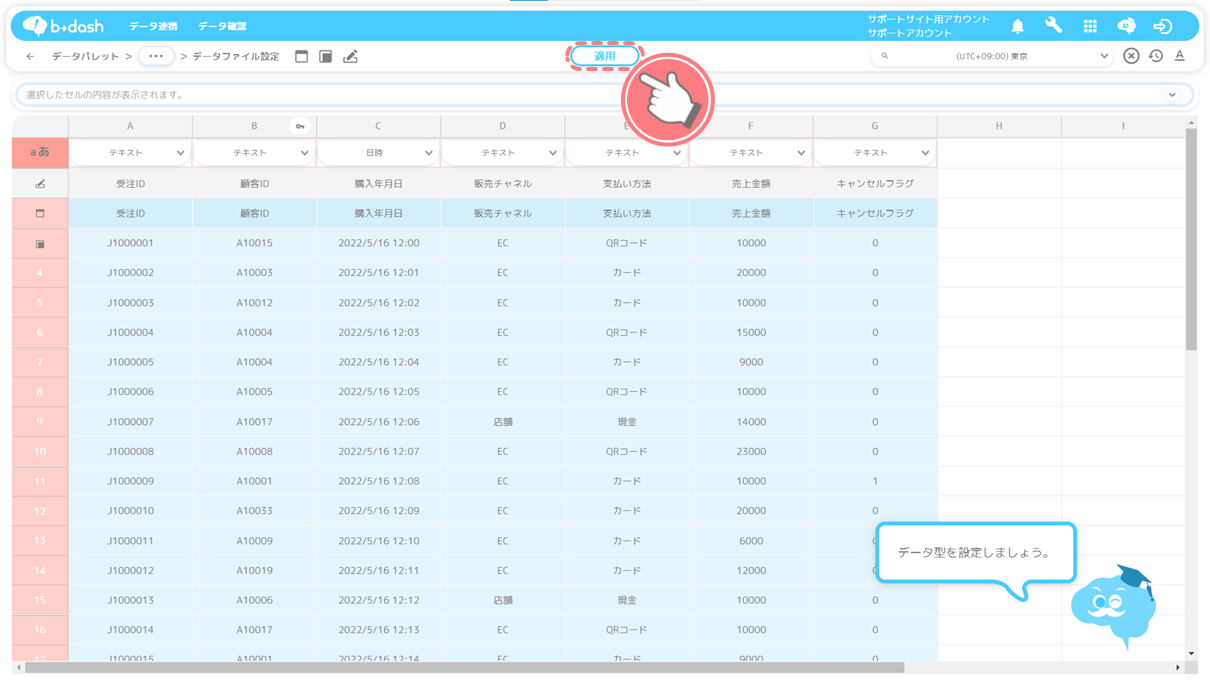The height and width of the screenshot is (680, 1210).
Task: Click the header row setting icon in breadcrumb bar
Action: (x=301, y=57)
